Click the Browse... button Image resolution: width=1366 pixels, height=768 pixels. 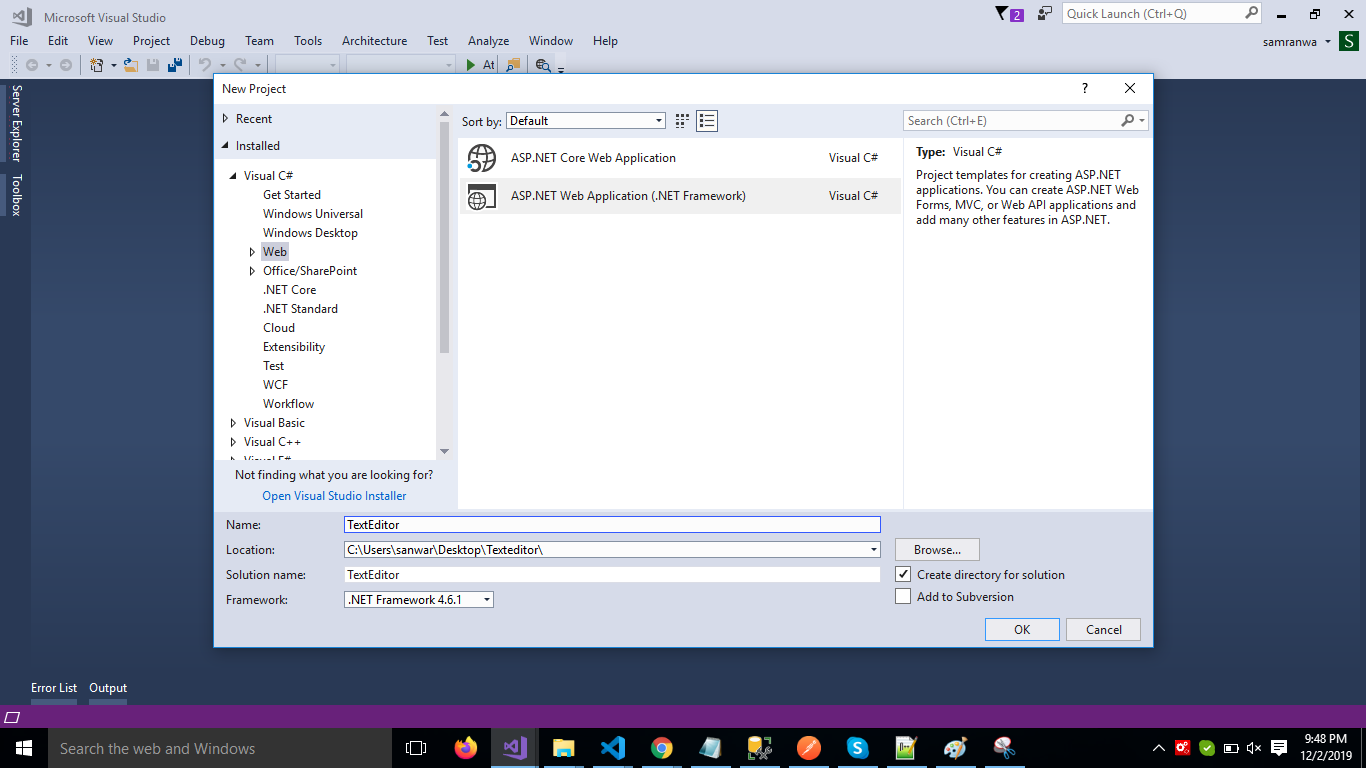point(937,550)
